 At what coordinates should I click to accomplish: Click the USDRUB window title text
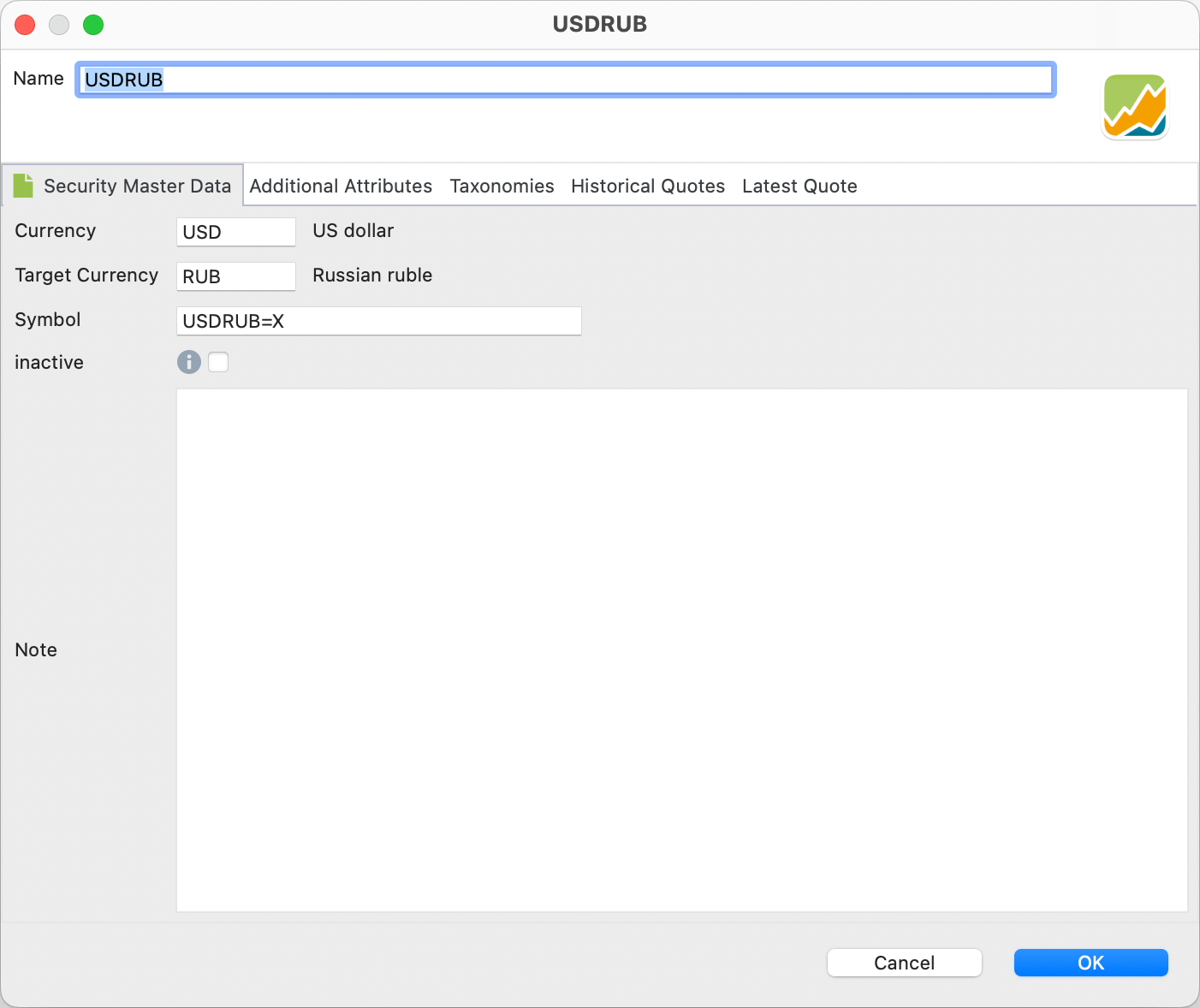(x=600, y=24)
